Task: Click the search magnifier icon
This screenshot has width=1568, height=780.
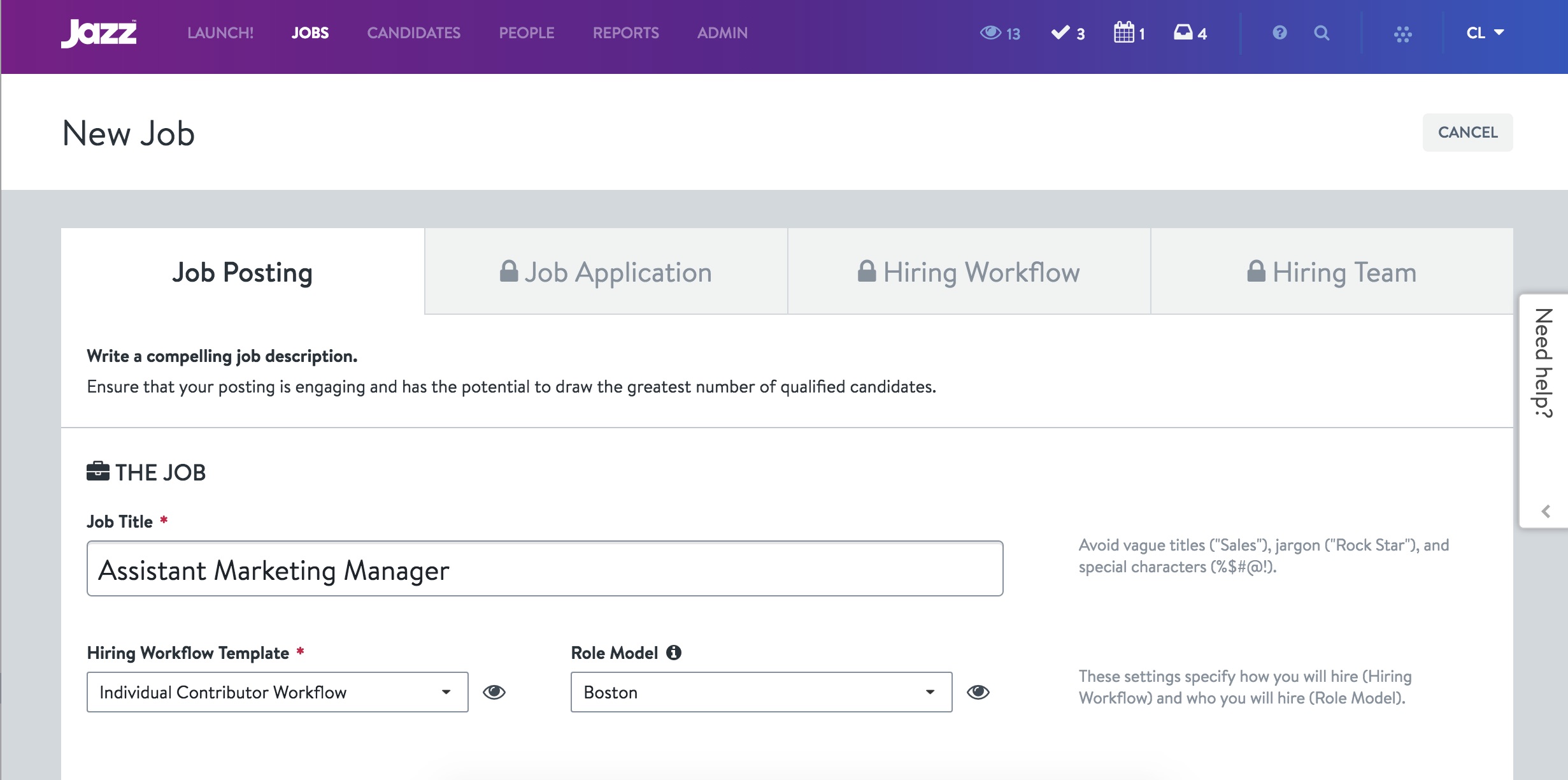Action: [x=1322, y=32]
